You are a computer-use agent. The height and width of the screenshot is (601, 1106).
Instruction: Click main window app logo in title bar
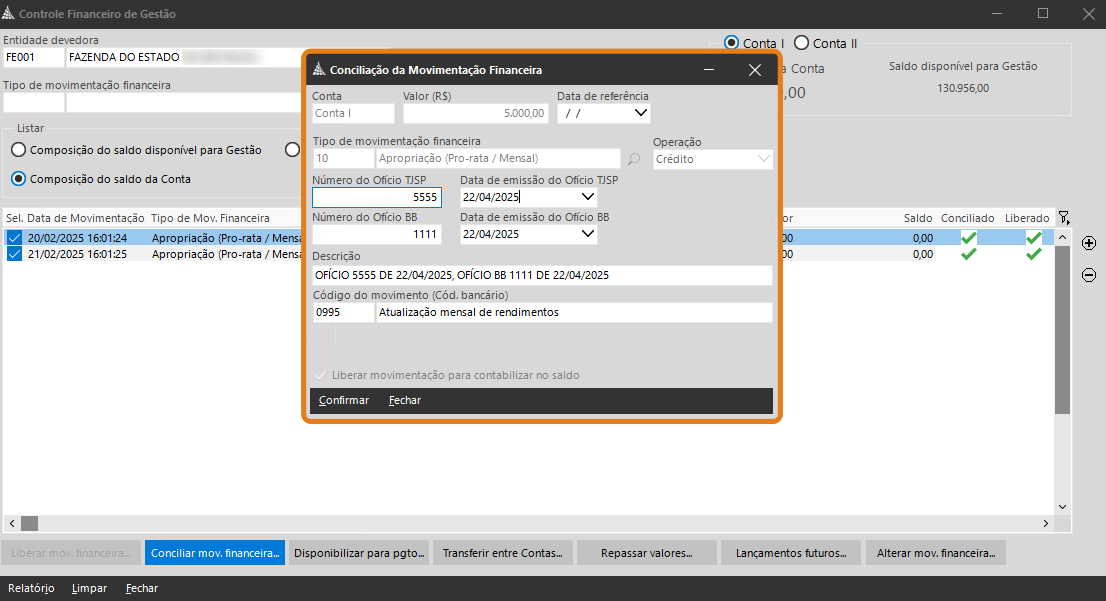tap(8, 13)
